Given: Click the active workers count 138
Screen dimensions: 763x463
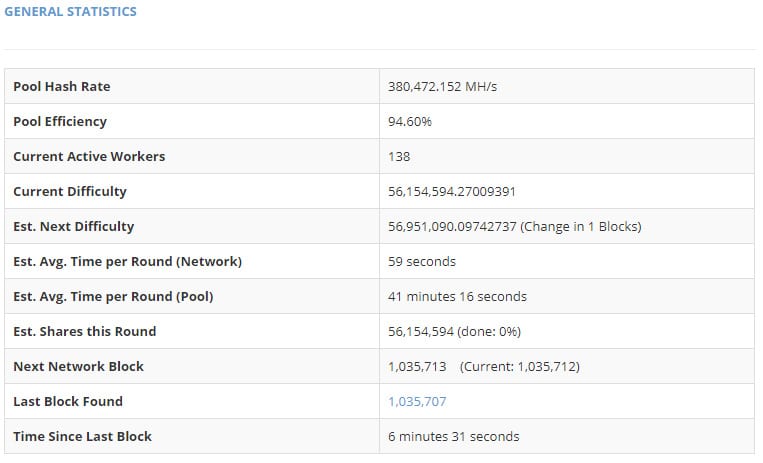Looking at the screenshot, I should pyautogui.click(x=399, y=156).
